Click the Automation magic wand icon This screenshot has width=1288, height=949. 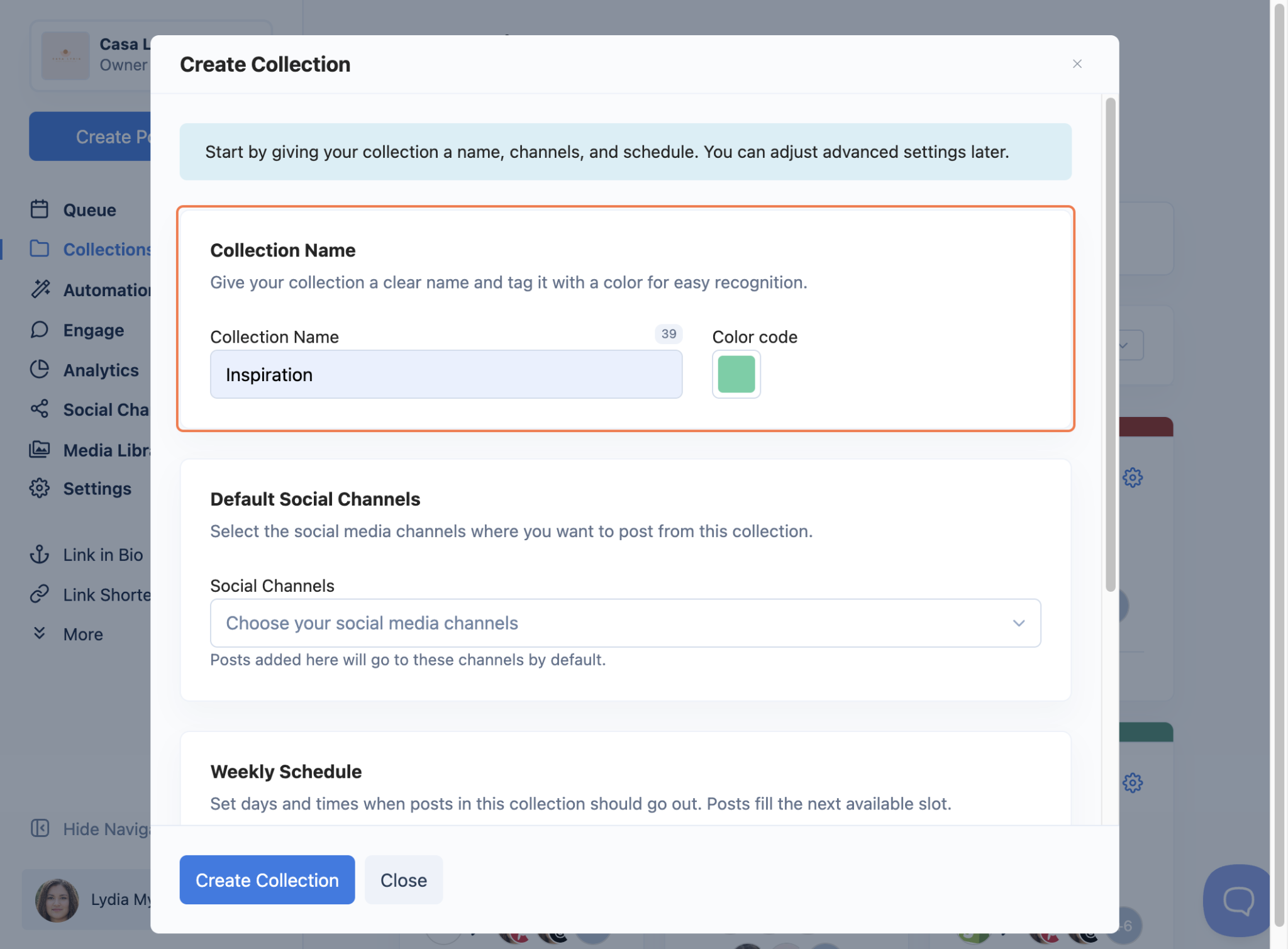click(x=40, y=289)
